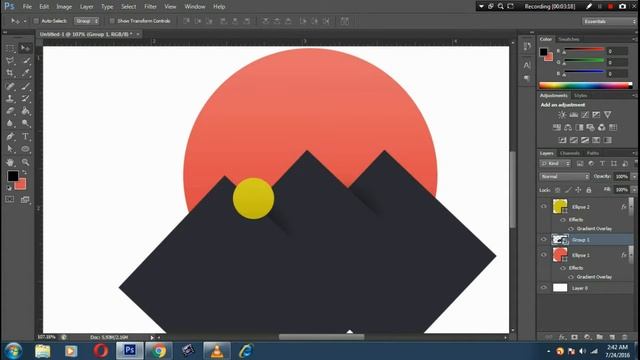Open the File menu
Image resolution: width=640 pixels, height=360 pixels.
click(27, 7)
